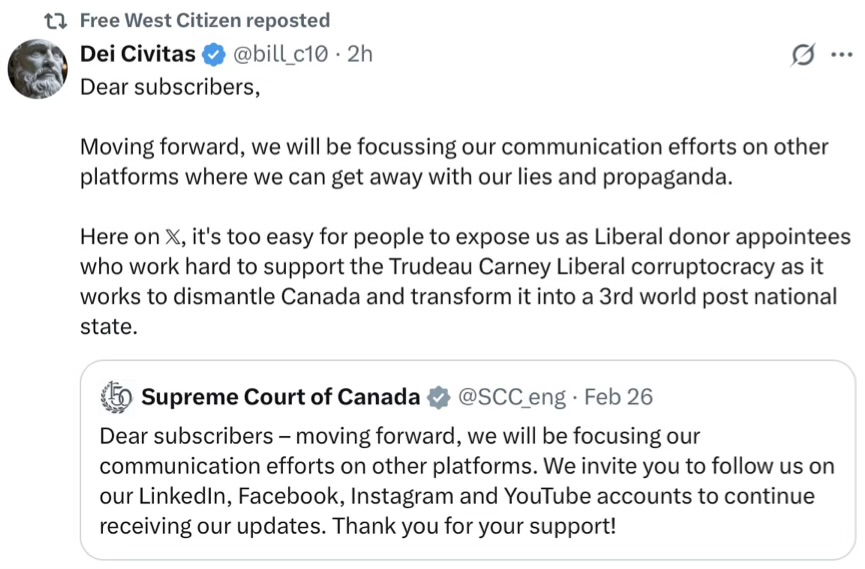865x569 pixels.
Task: Click the paragraph starting with "Here on"
Action: [x=465, y=282]
